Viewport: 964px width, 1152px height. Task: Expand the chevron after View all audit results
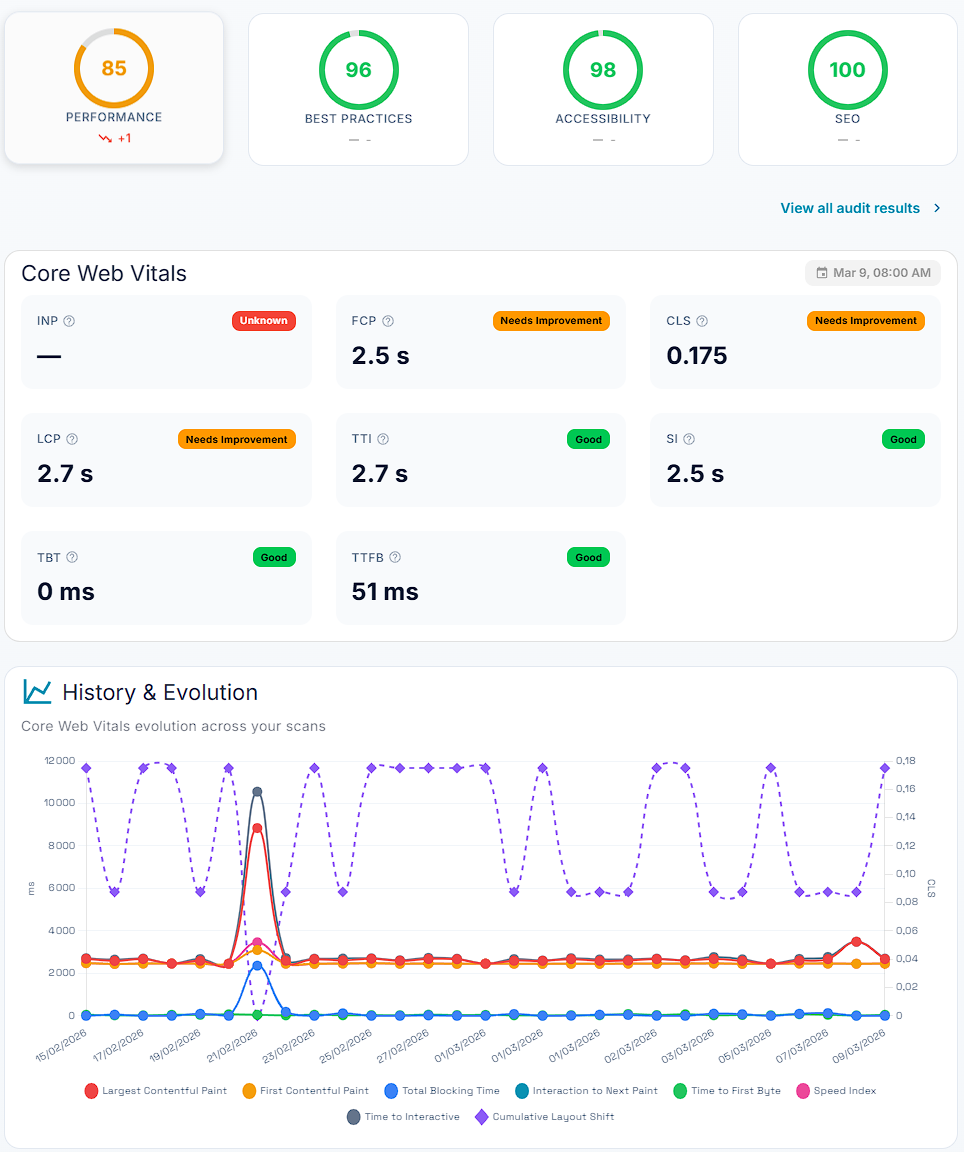[937, 208]
